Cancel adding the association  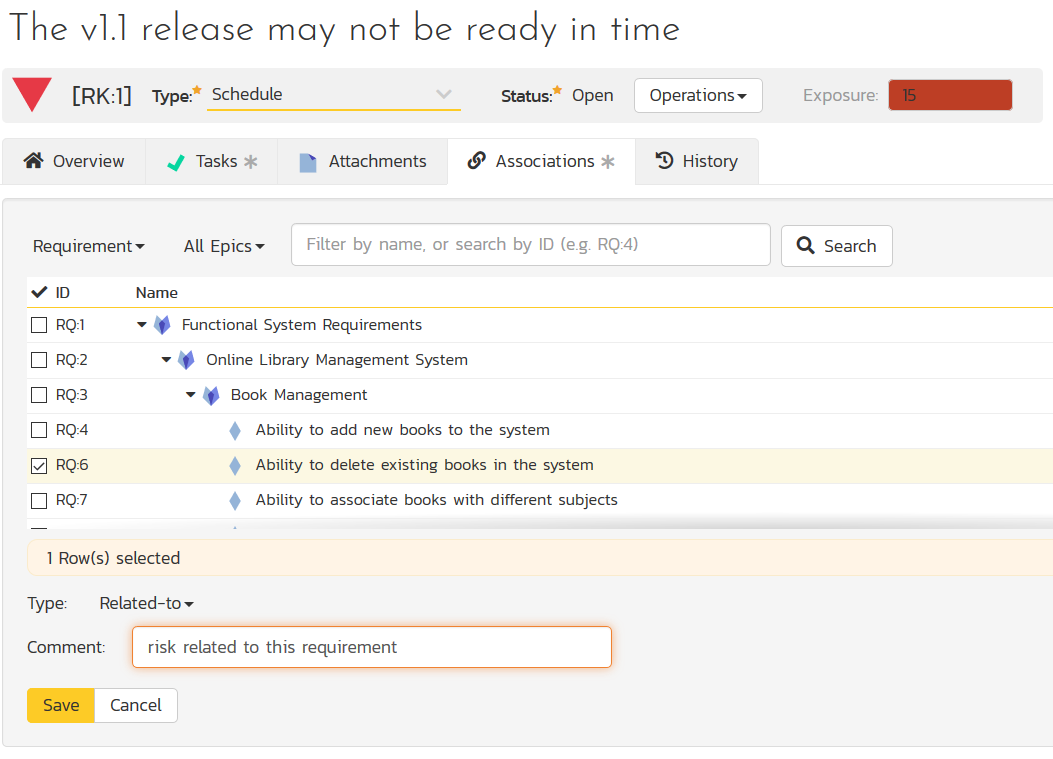(x=136, y=705)
